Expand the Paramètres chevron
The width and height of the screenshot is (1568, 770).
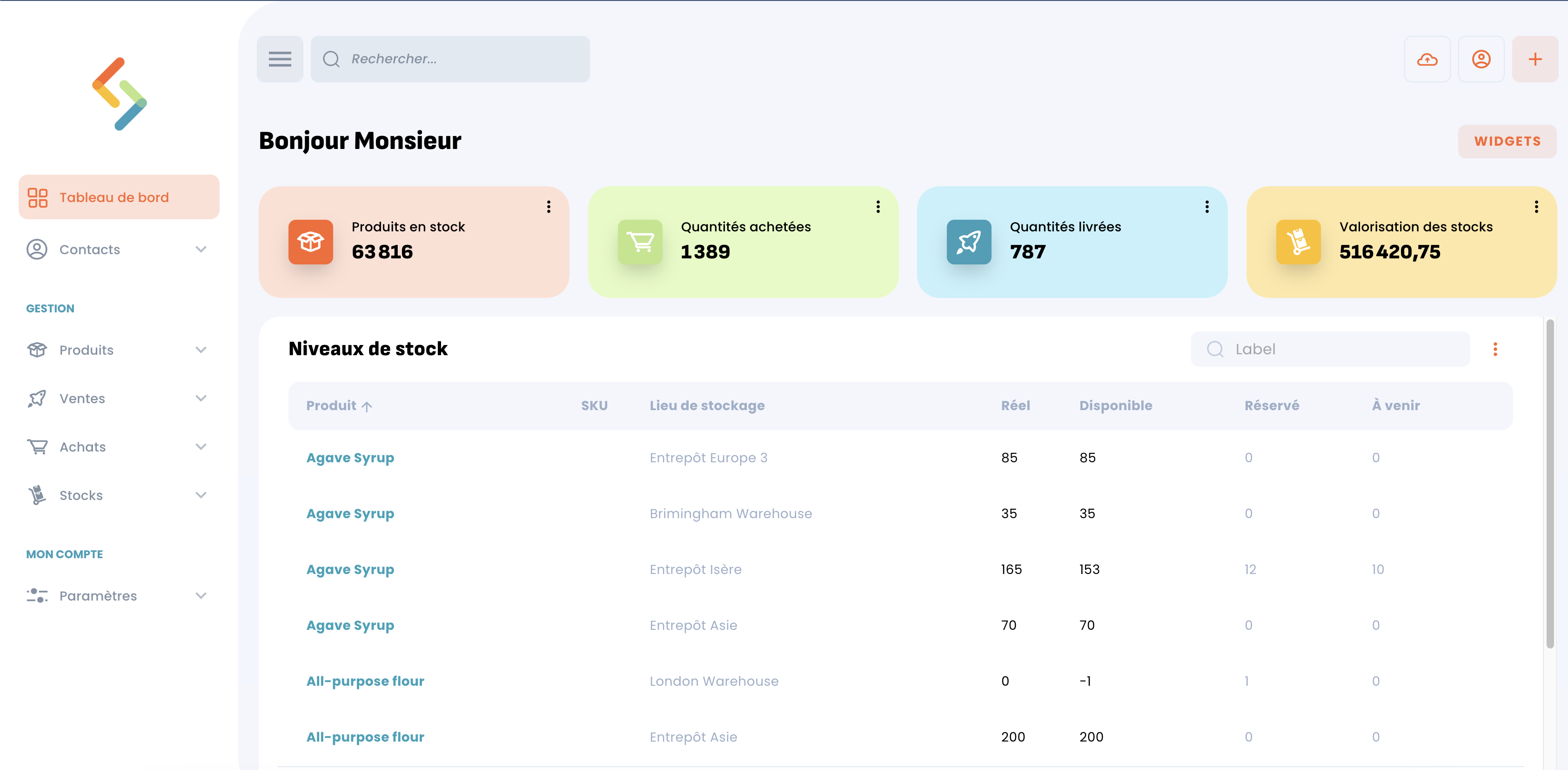tap(201, 596)
